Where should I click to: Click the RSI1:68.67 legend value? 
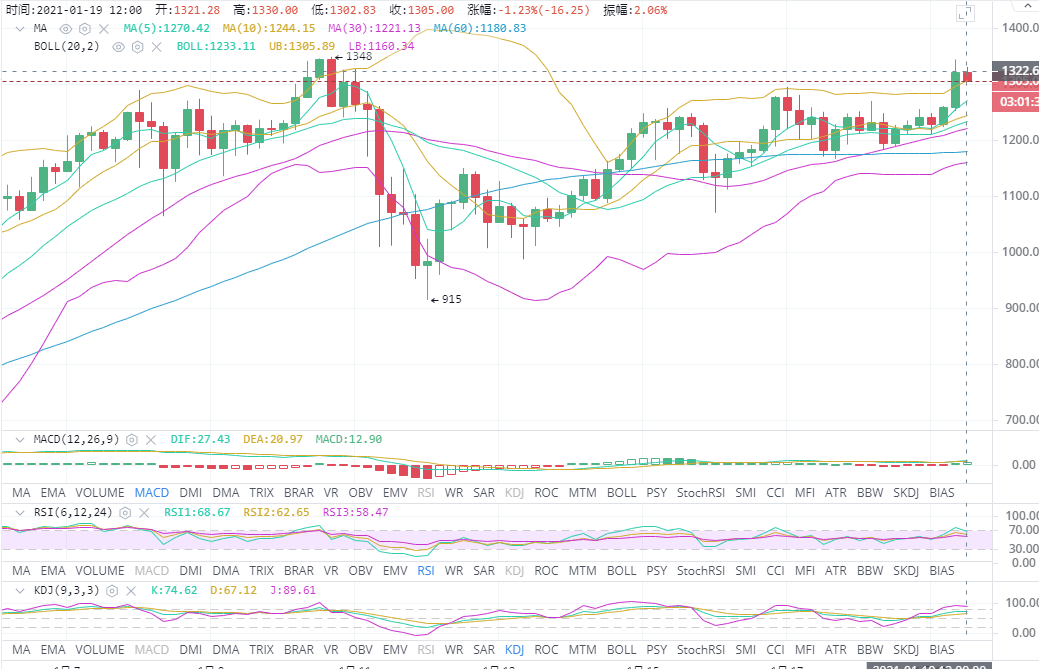(197, 512)
